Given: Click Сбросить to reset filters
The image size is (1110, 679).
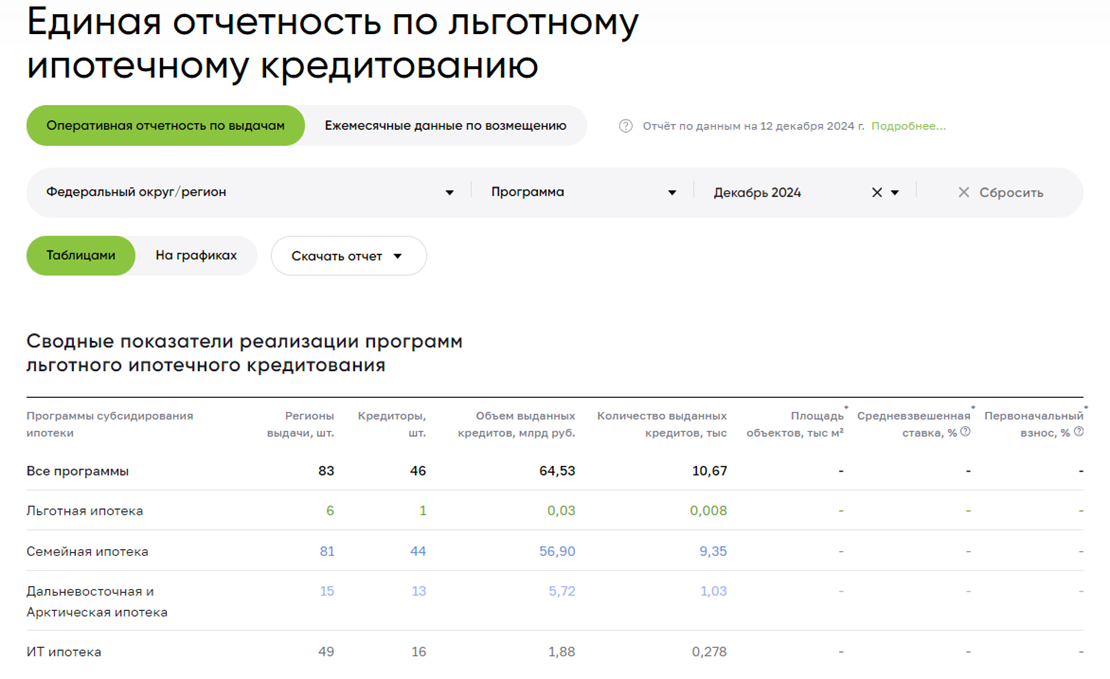Looking at the screenshot, I should coord(1001,193).
